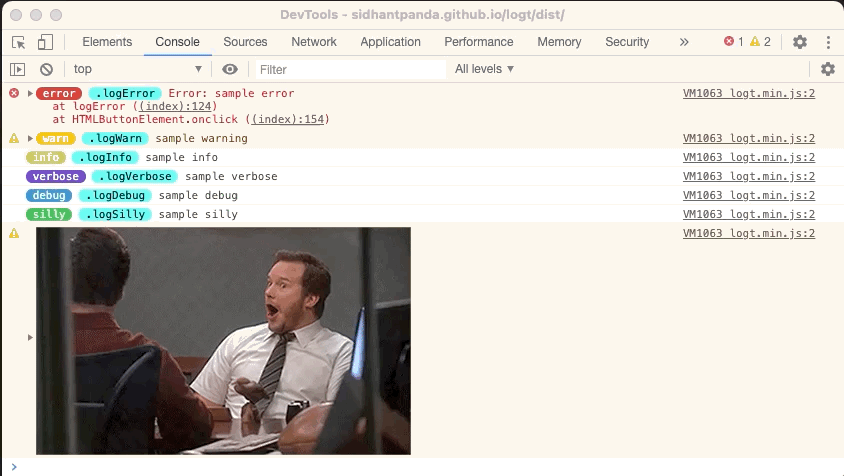Open the (index):154 stack trace link
The height and width of the screenshot is (476, 844).
(287, 119)
